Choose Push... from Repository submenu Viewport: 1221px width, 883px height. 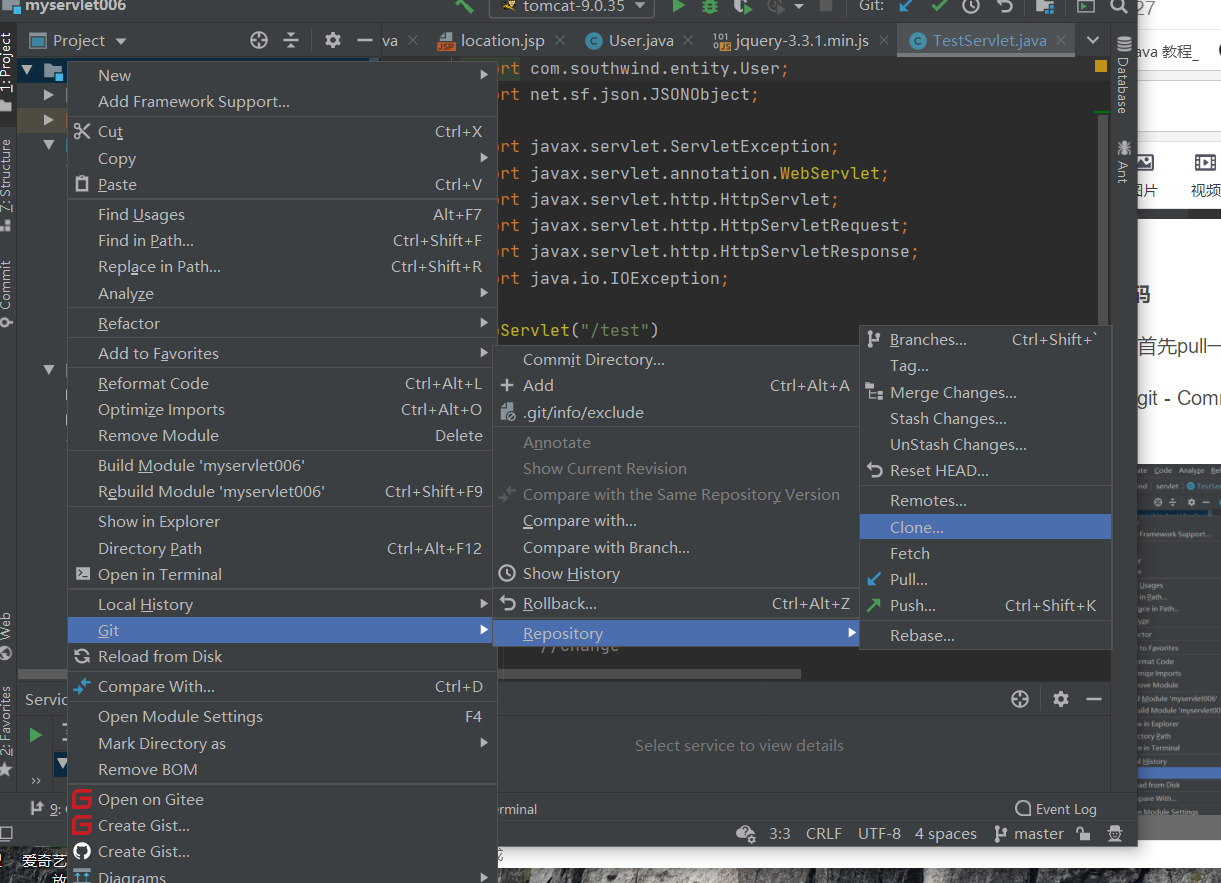click(985, 605)
